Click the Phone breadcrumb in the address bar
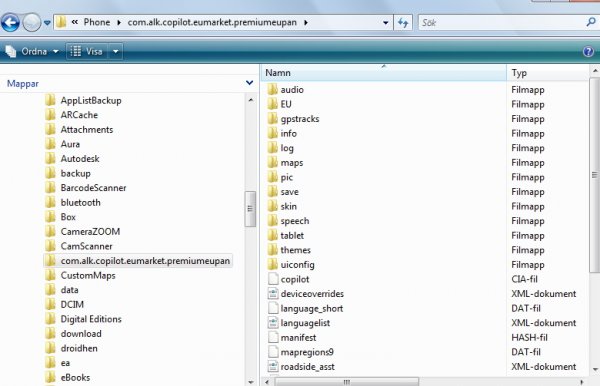Image resolution: width=600 pixels, height=386 pixels. (x=97, y=22)
